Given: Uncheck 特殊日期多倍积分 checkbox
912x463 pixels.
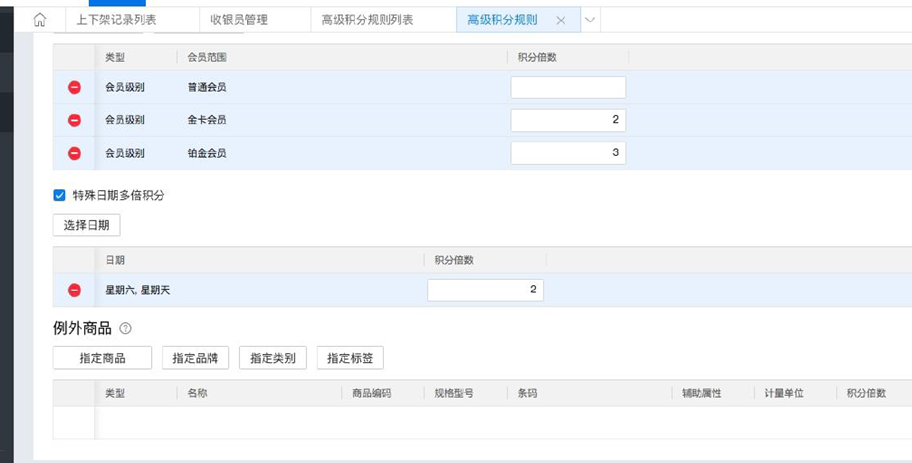Looking at the screenshot, I should (x=59, y=195).
